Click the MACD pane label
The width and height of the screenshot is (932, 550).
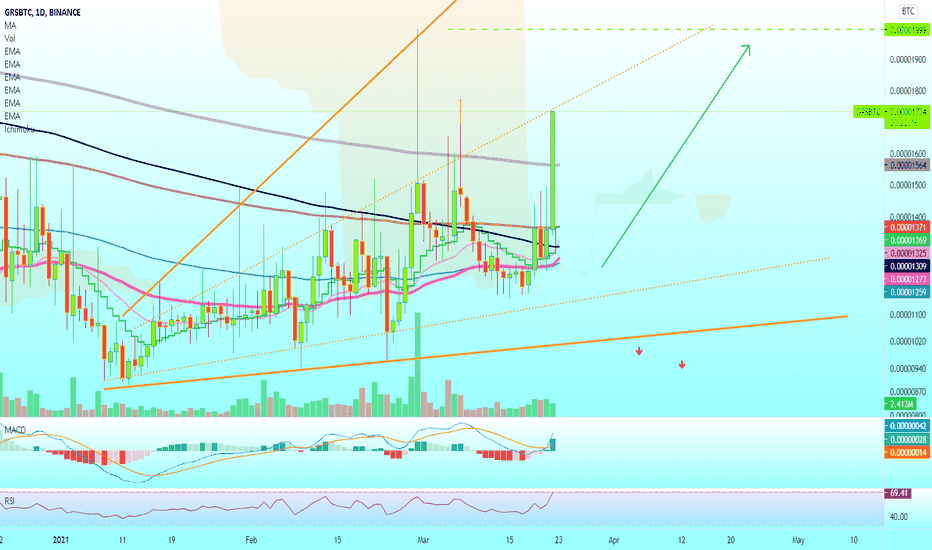tap(15, 429)
